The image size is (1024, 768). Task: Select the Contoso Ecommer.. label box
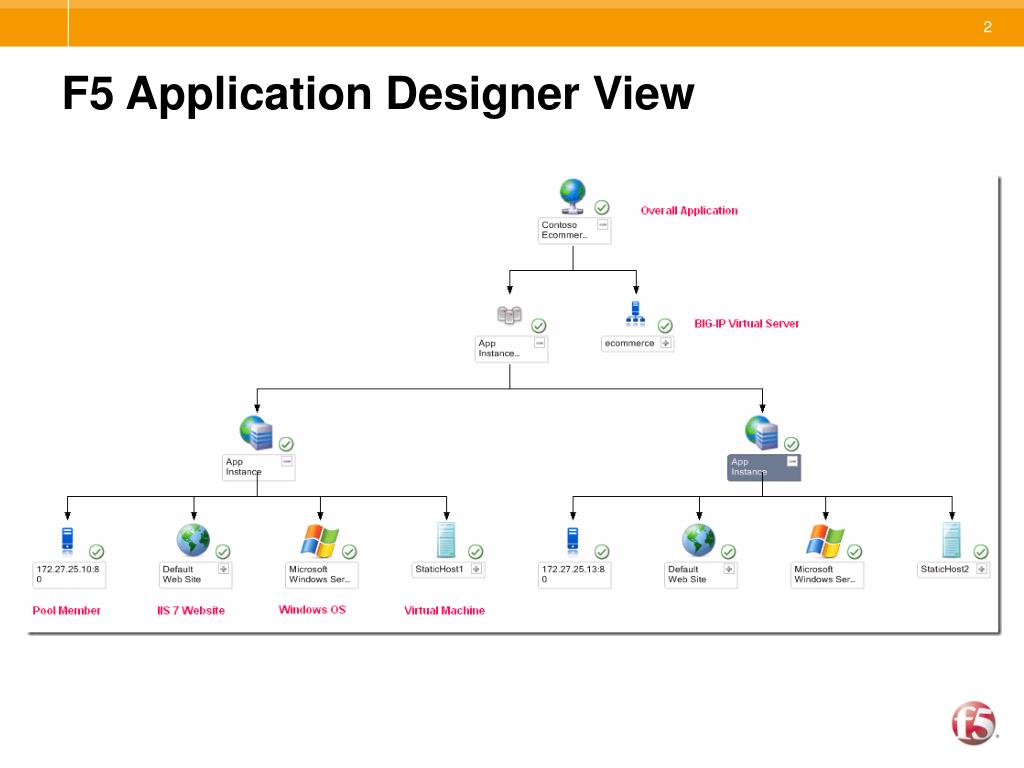coord(574,231)
